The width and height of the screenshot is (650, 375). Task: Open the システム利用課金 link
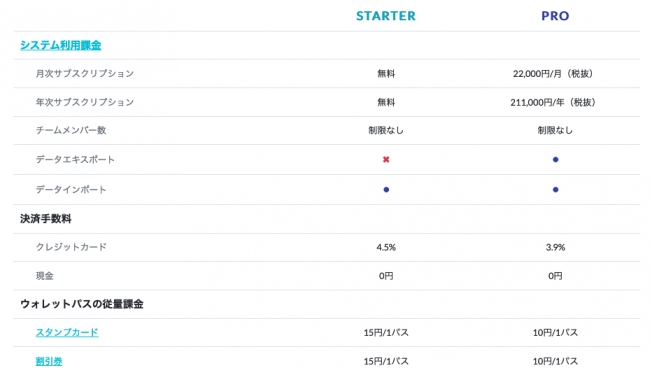pyautogui.click(x=61, y=45)
